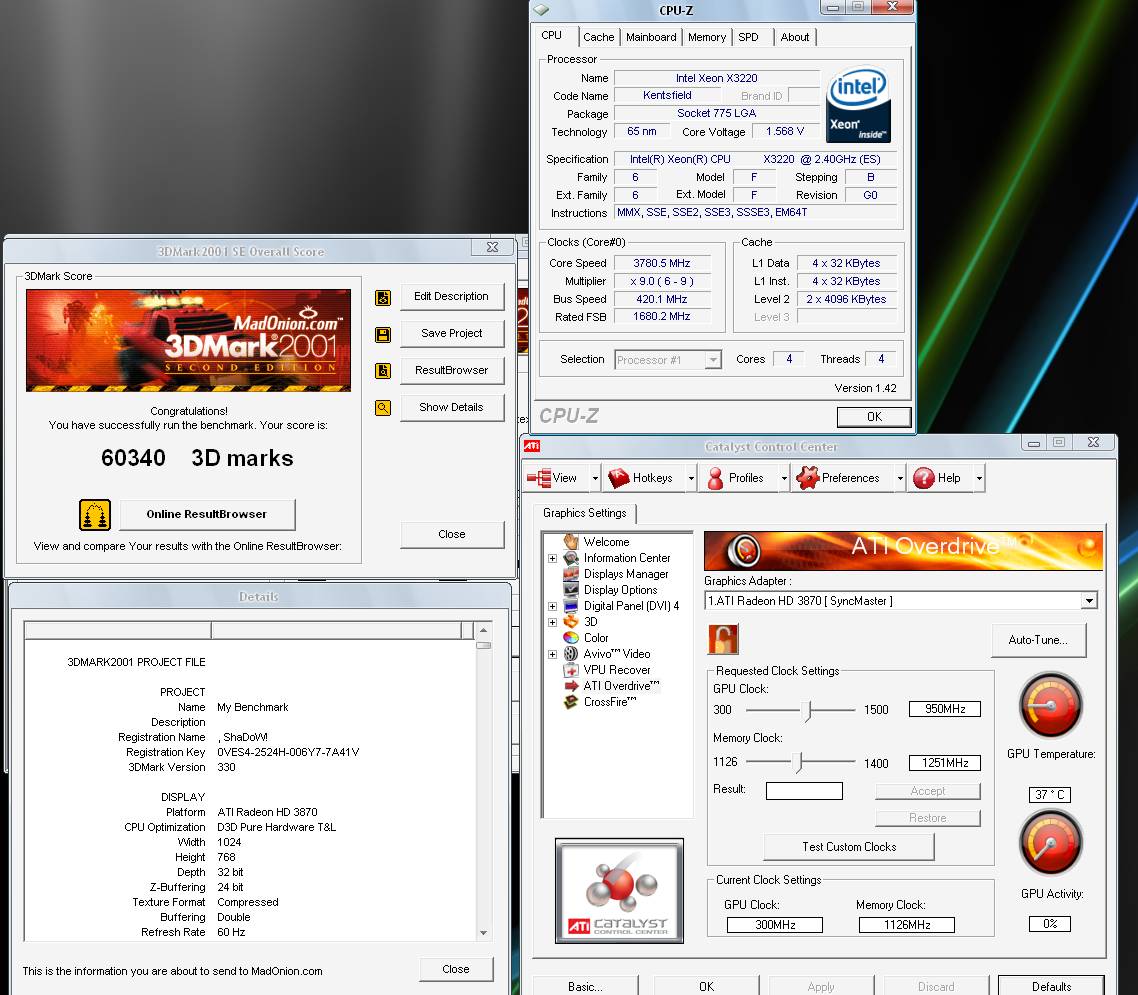Image resolution: width=1138 pixels, height=995 pixels.
Task: Click the Close button in Details window
Action: pyautogui.click(x=456, y=970)
